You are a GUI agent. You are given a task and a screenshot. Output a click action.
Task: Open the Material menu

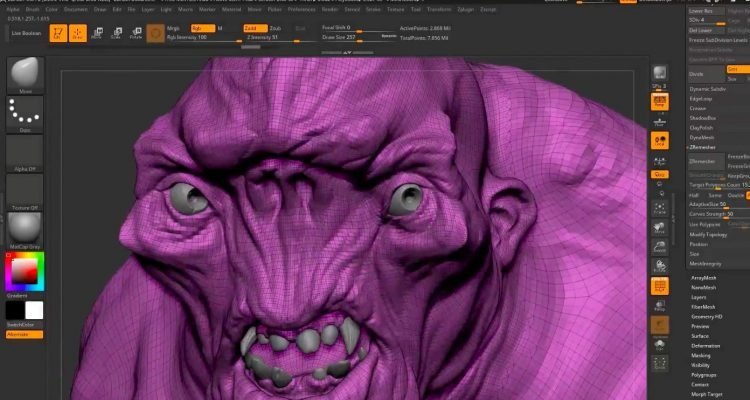click(232, 9)
